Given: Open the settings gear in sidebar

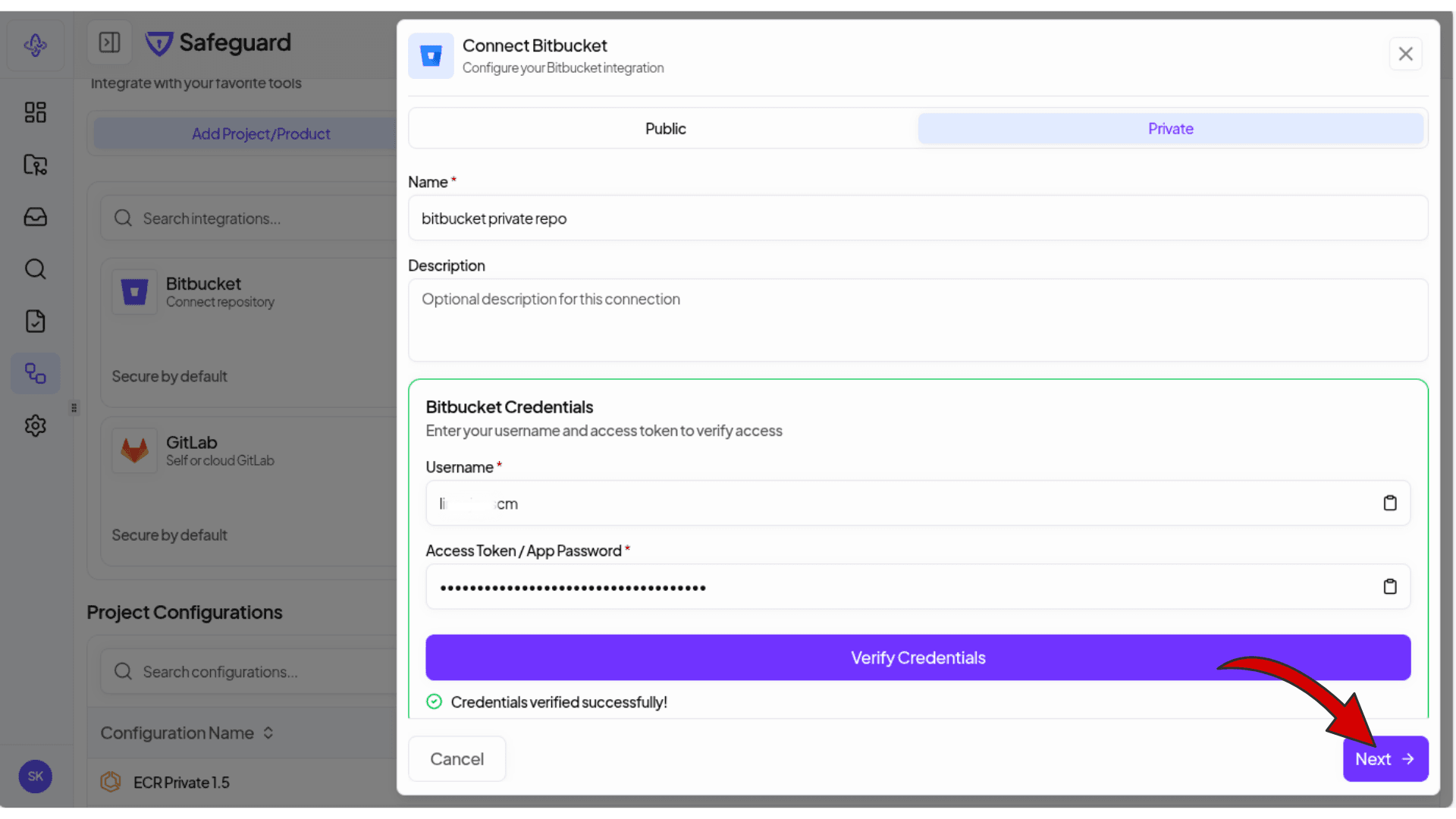Looking at the screenshot, I should (x=35, y=425).
